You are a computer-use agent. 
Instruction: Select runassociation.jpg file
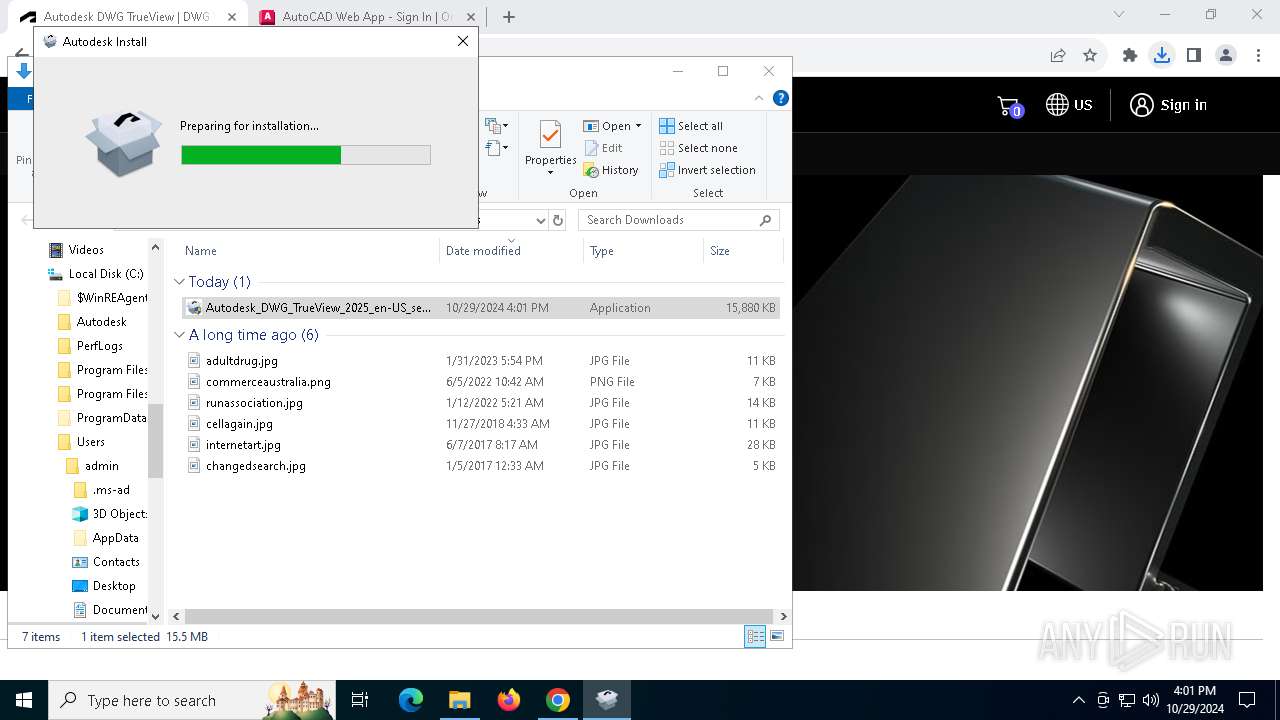coord(254,403)
